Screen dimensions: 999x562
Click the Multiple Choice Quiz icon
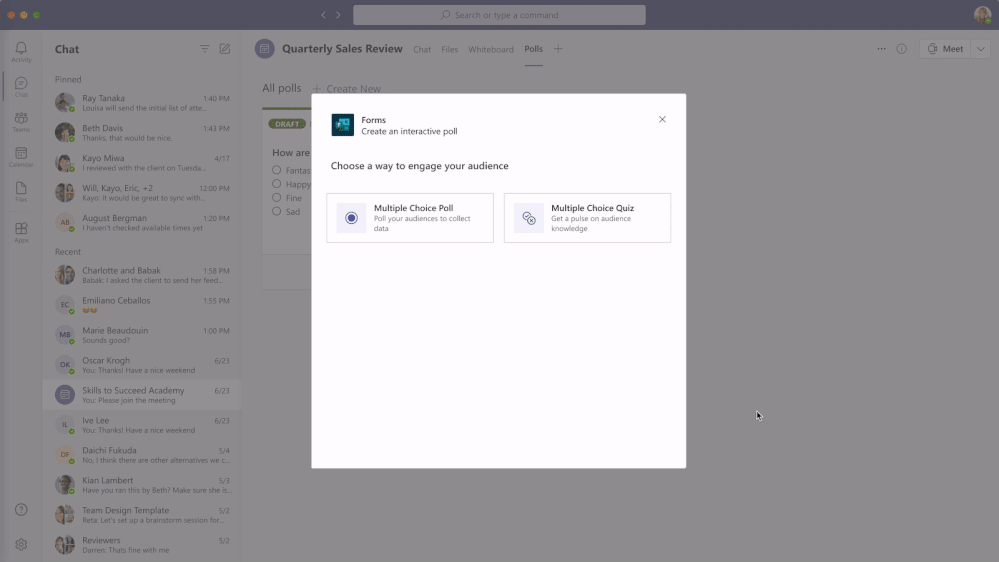[529, 218]
